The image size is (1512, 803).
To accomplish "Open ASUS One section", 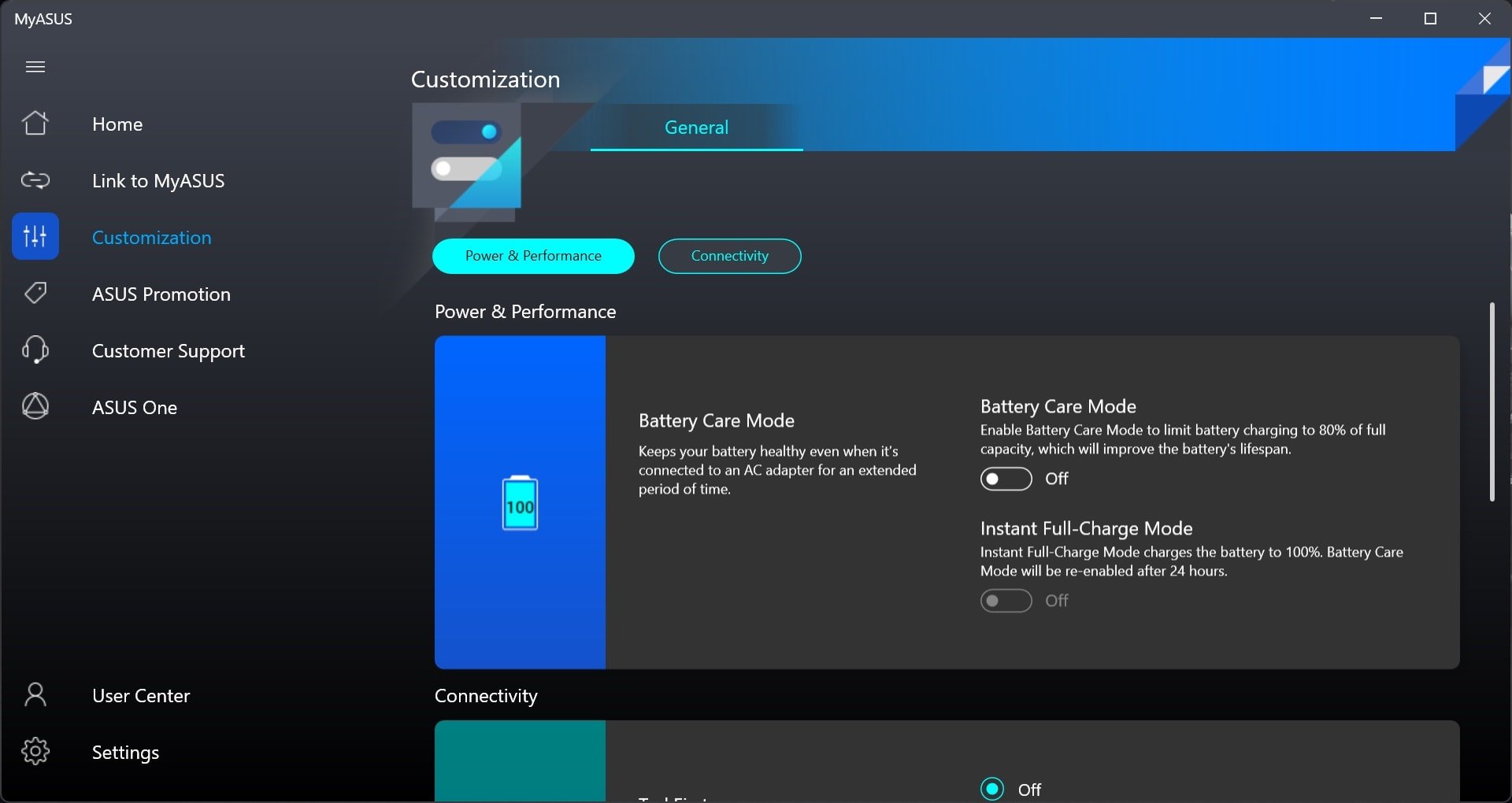I will pyautogui.click(x=135, y=408).
